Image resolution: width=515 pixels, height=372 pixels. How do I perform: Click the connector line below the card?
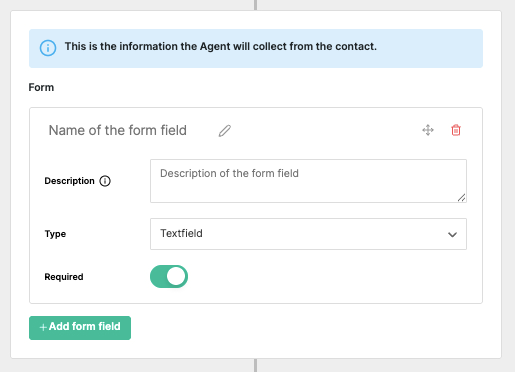click(x=255, y=365)
